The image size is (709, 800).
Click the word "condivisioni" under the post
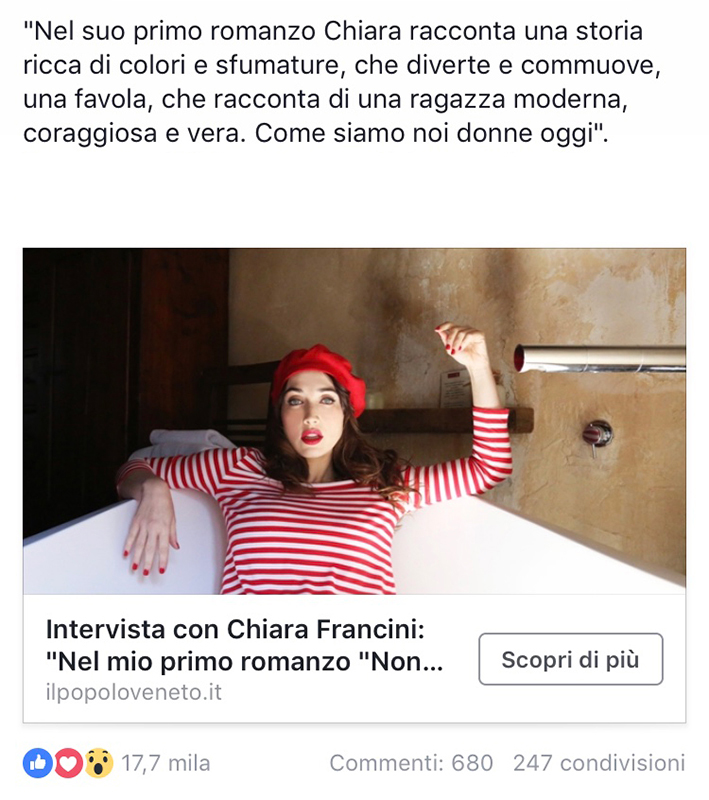(622, 764)
